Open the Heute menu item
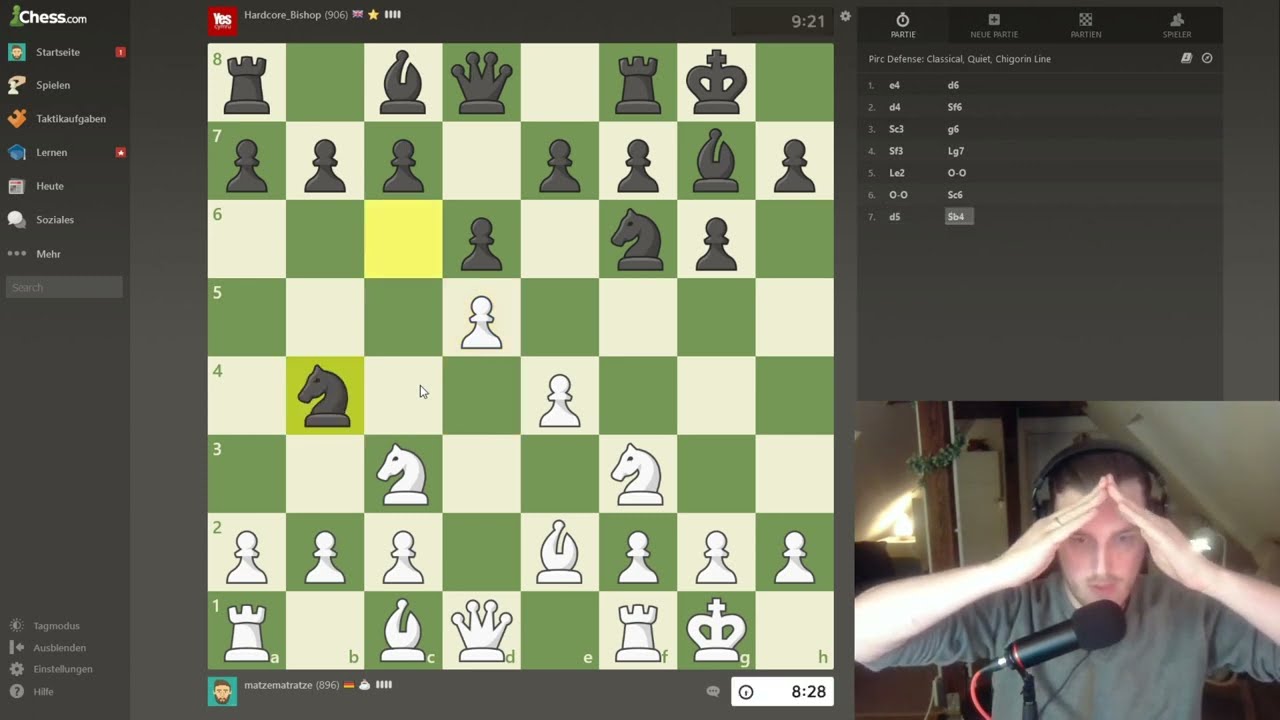 pos(49,186)
